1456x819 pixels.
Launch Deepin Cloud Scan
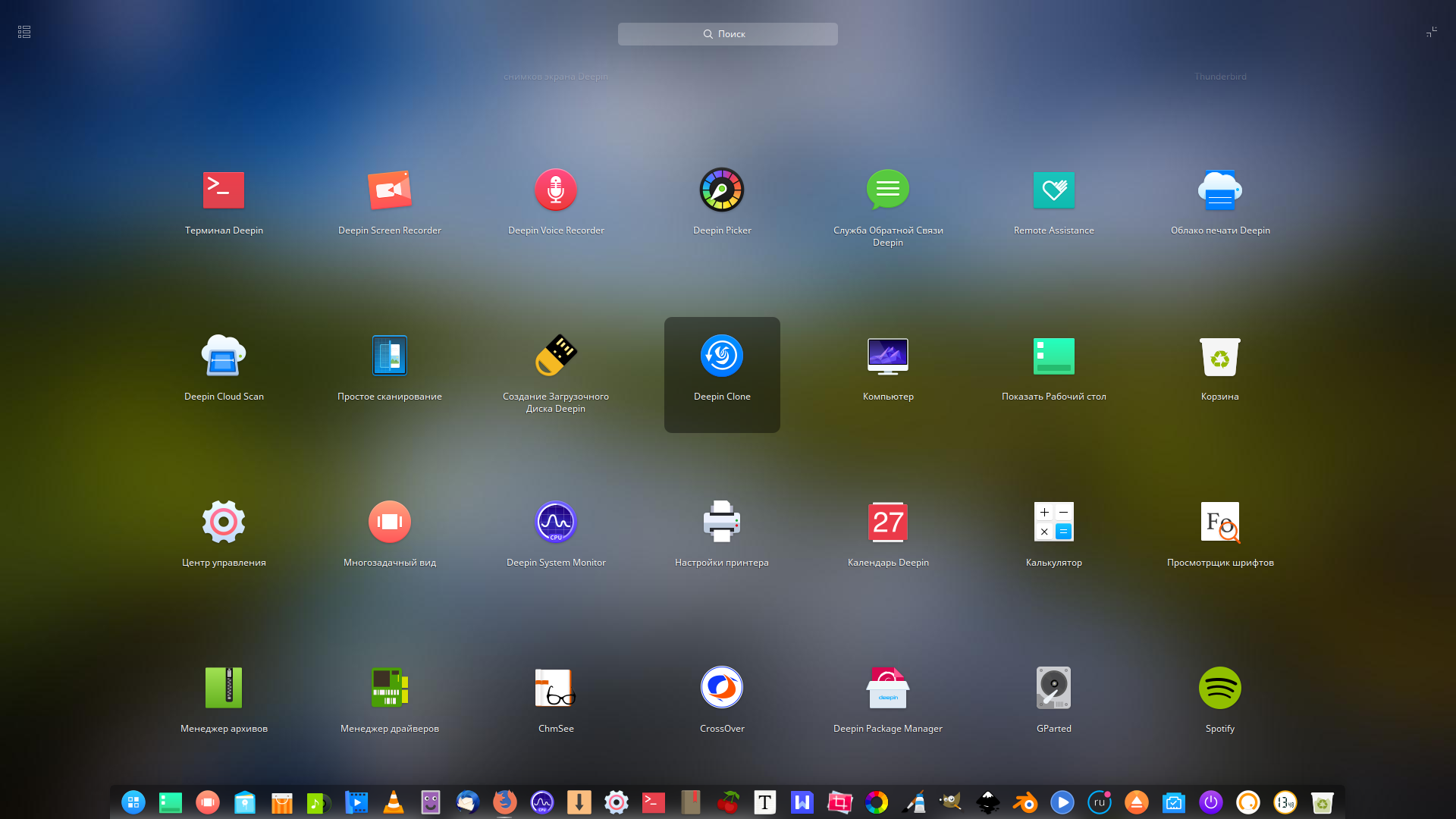tap(224, 356)
